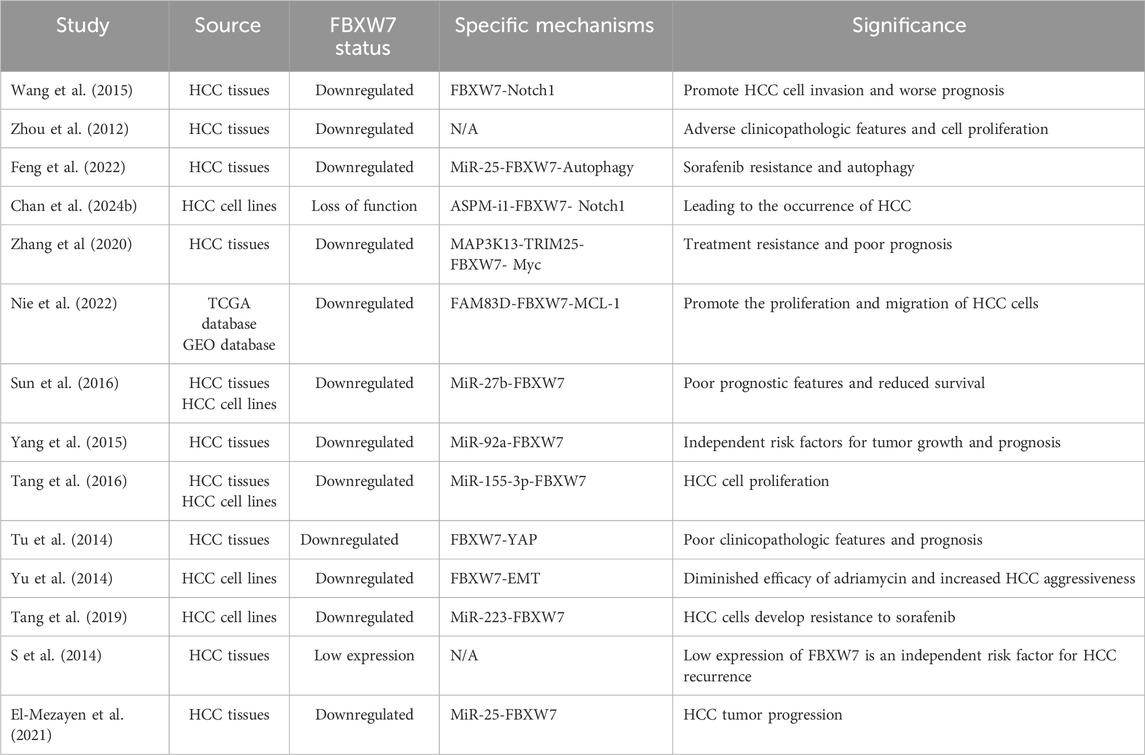Click the 'Tang et al. (2019)' citation

69,617
